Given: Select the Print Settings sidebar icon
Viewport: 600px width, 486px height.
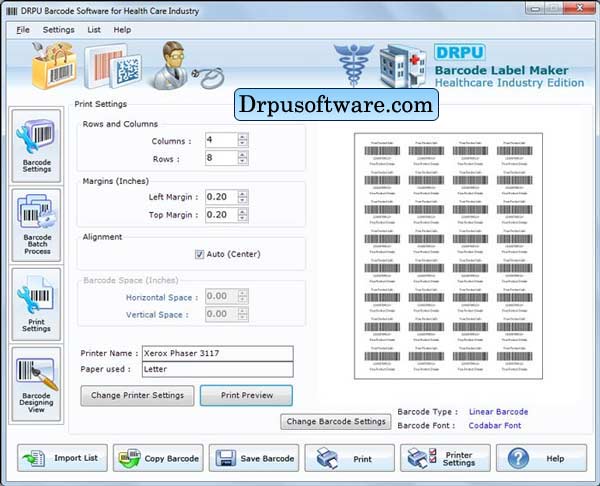Looking at the screenshot, I should point(36,304).
